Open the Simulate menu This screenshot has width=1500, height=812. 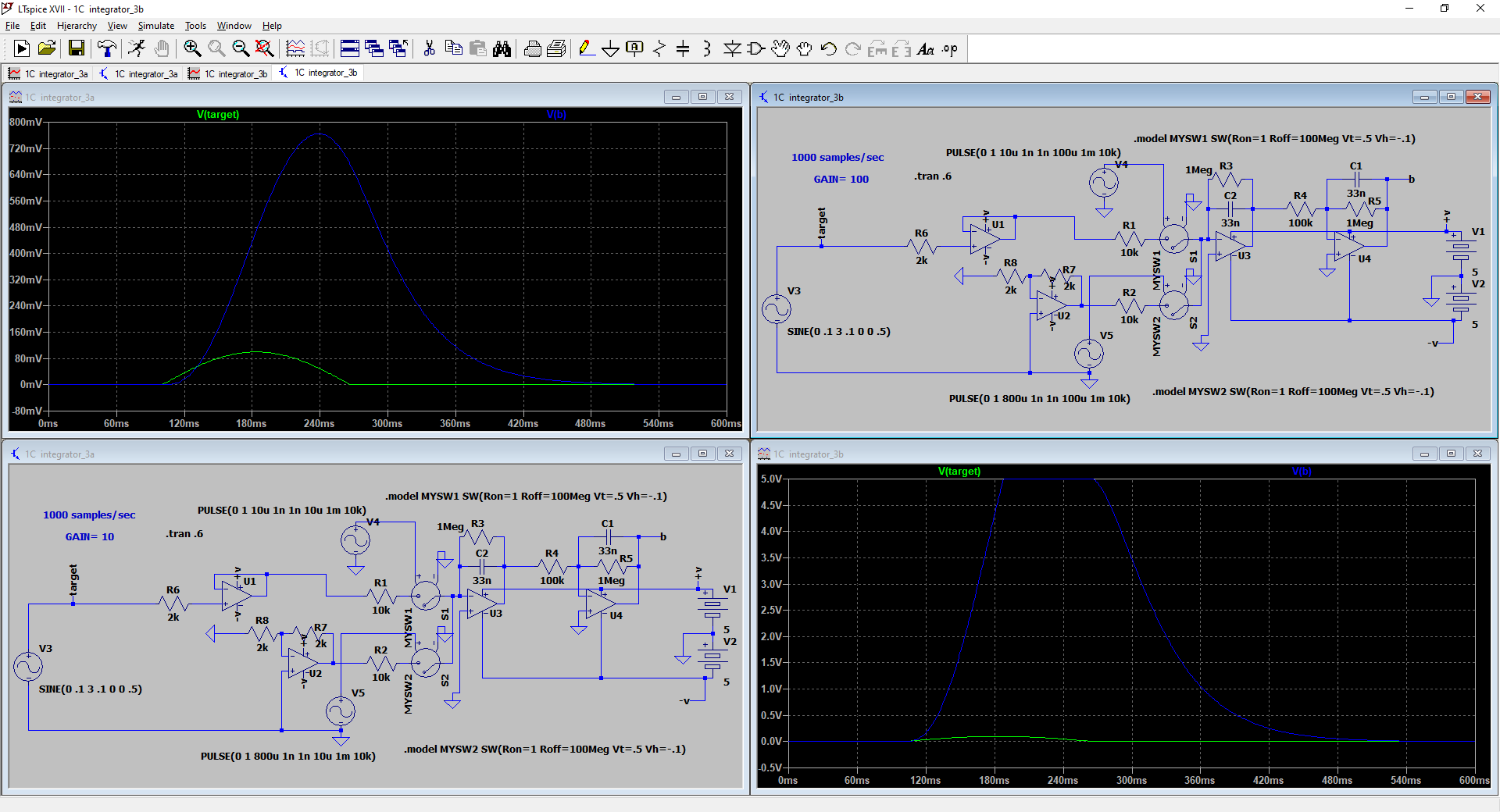(156, 26)
